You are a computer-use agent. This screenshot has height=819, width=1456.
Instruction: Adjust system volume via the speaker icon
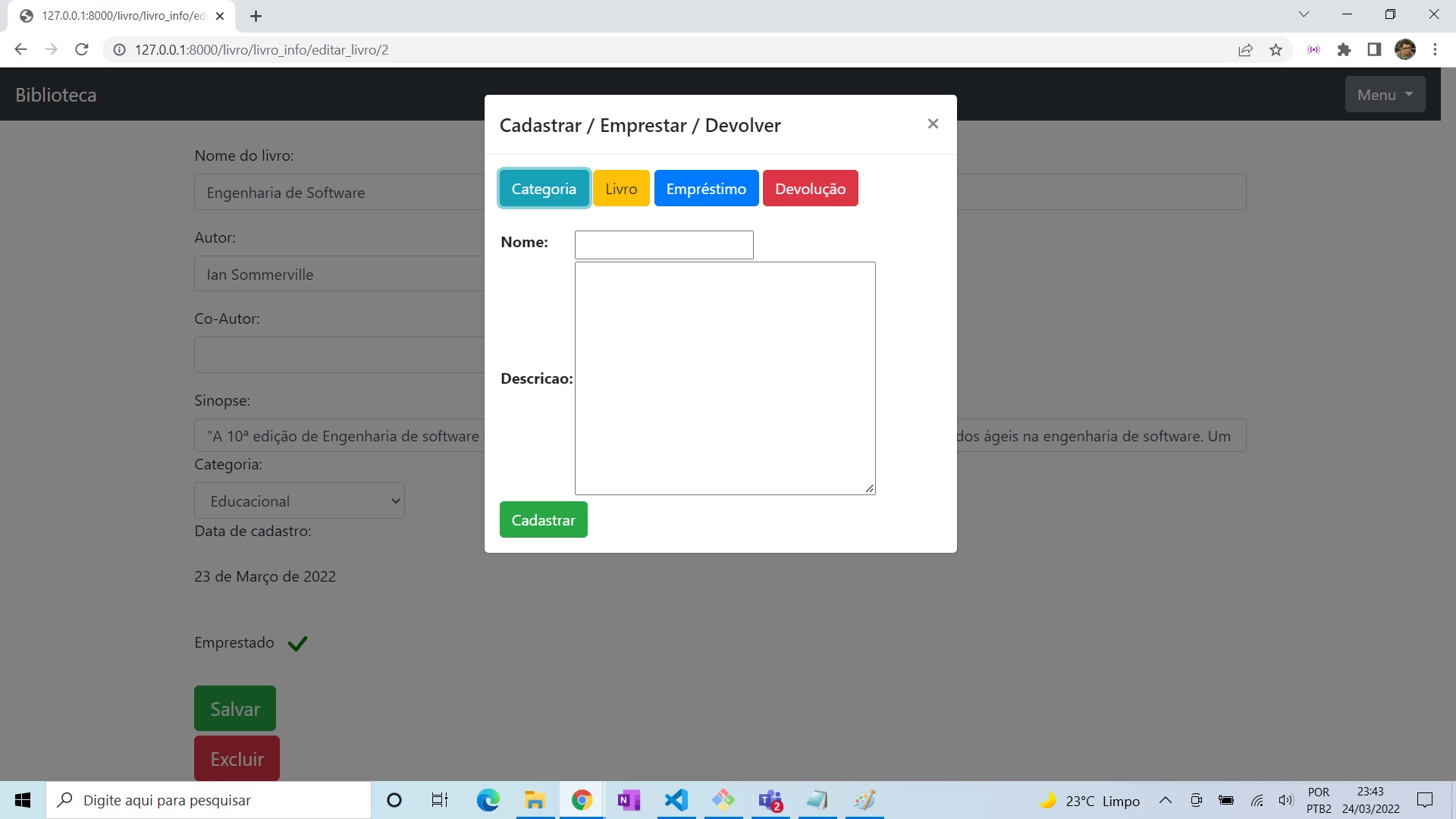point(1287,800)
